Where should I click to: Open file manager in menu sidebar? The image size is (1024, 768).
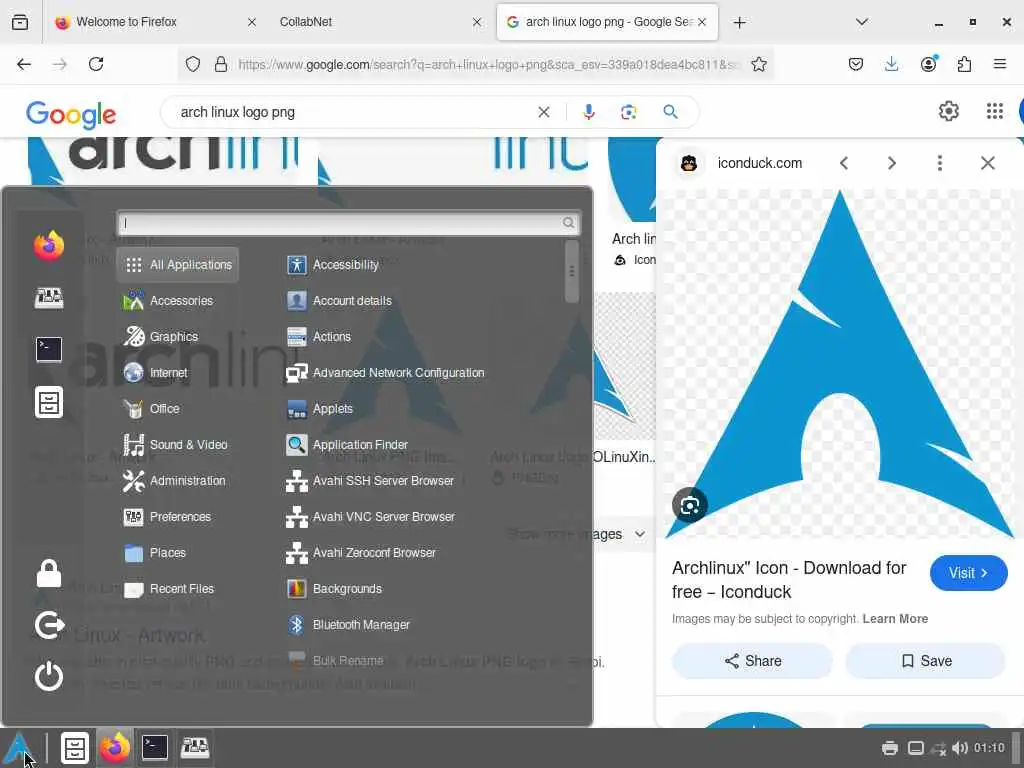[49, 402]
